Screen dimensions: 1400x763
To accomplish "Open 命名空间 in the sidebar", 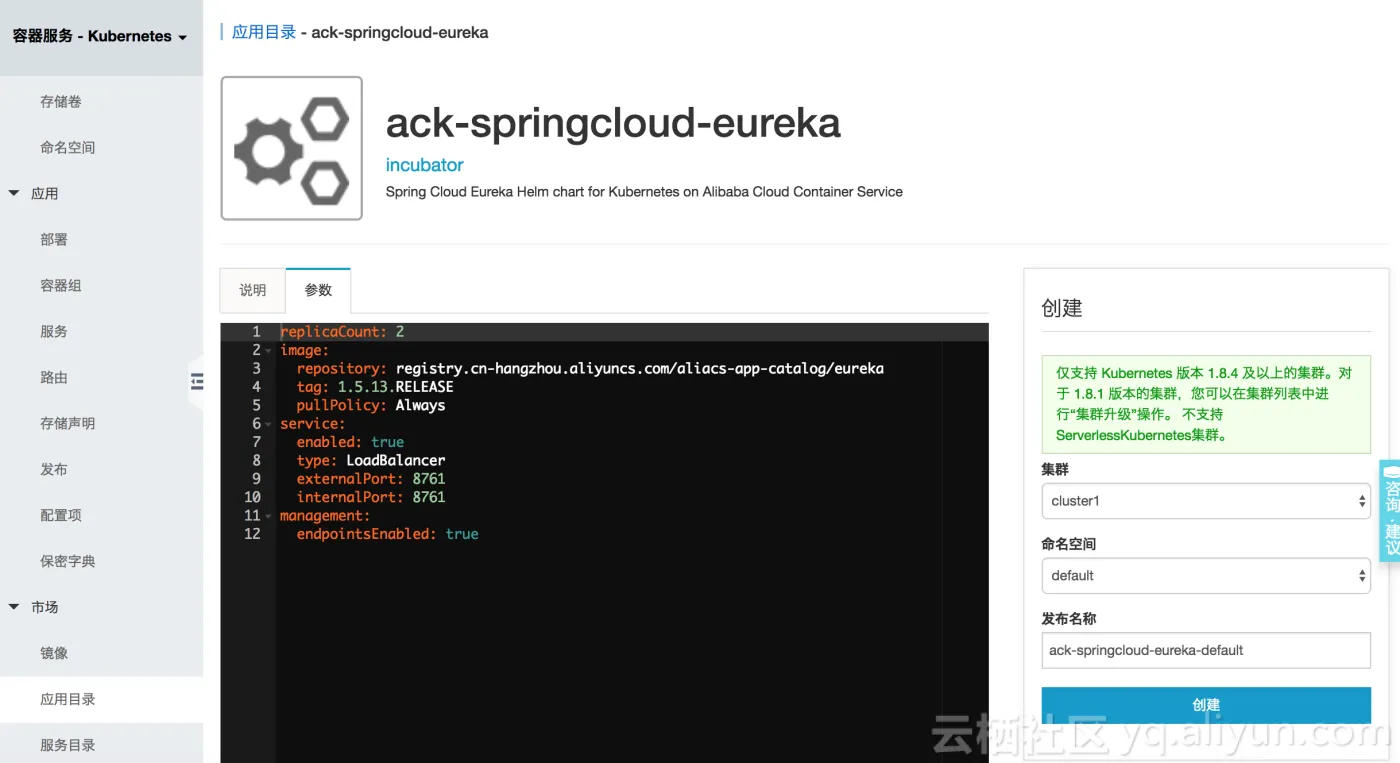I will 68,147.
